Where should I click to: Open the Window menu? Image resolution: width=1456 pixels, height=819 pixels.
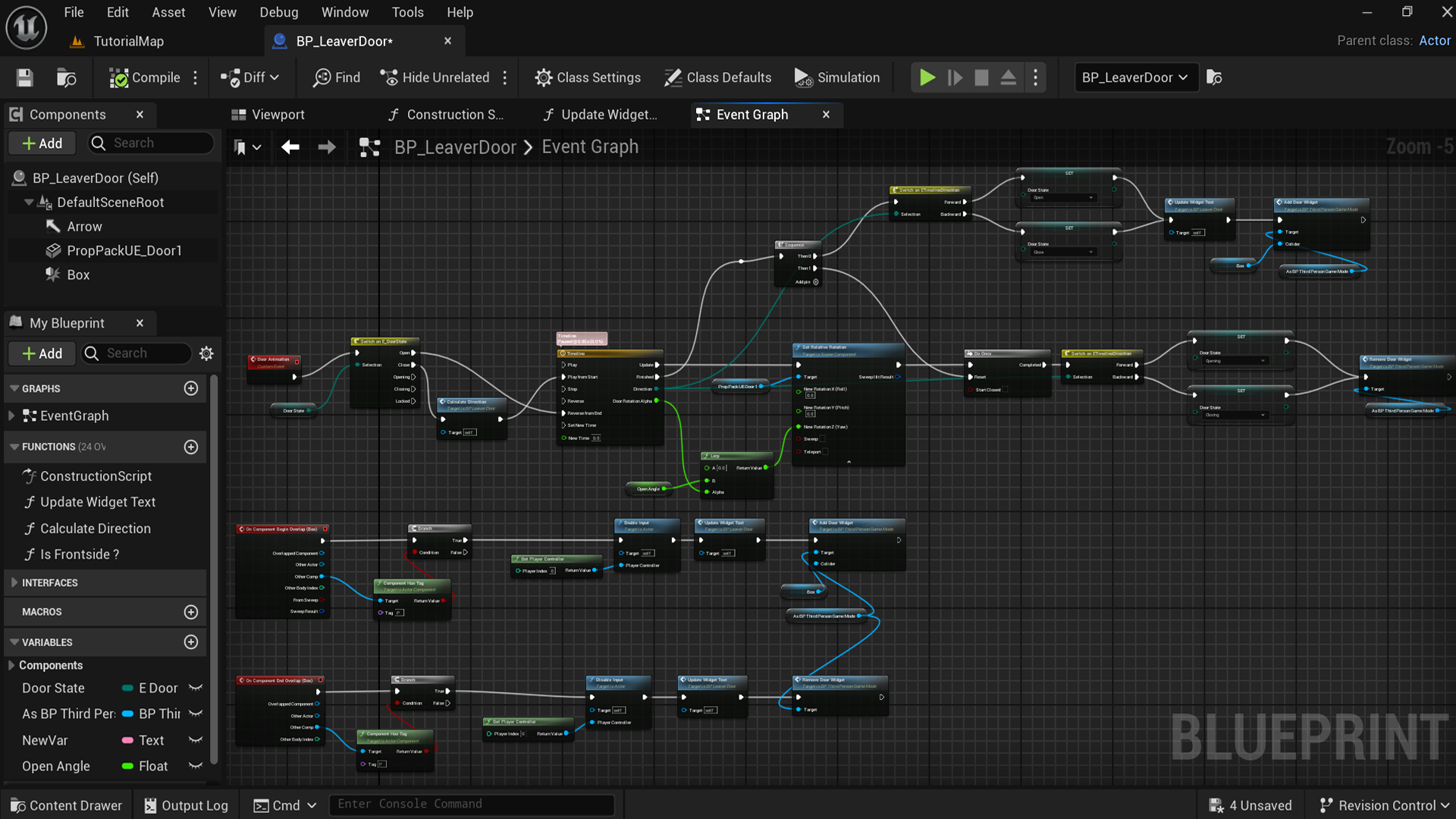pyautogui.click(x=345, y=12)
